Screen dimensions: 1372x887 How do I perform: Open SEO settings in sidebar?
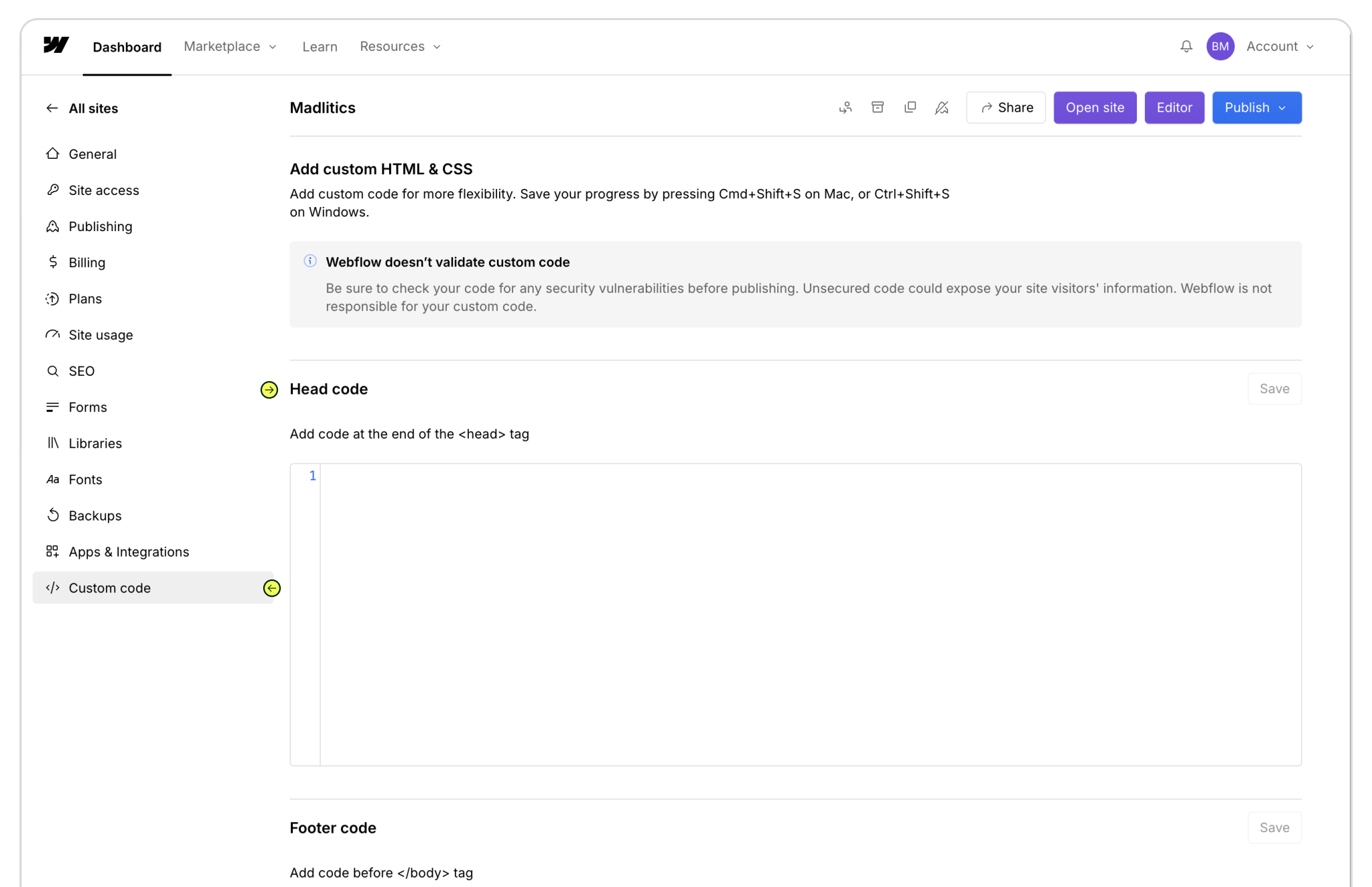(81, 371)
